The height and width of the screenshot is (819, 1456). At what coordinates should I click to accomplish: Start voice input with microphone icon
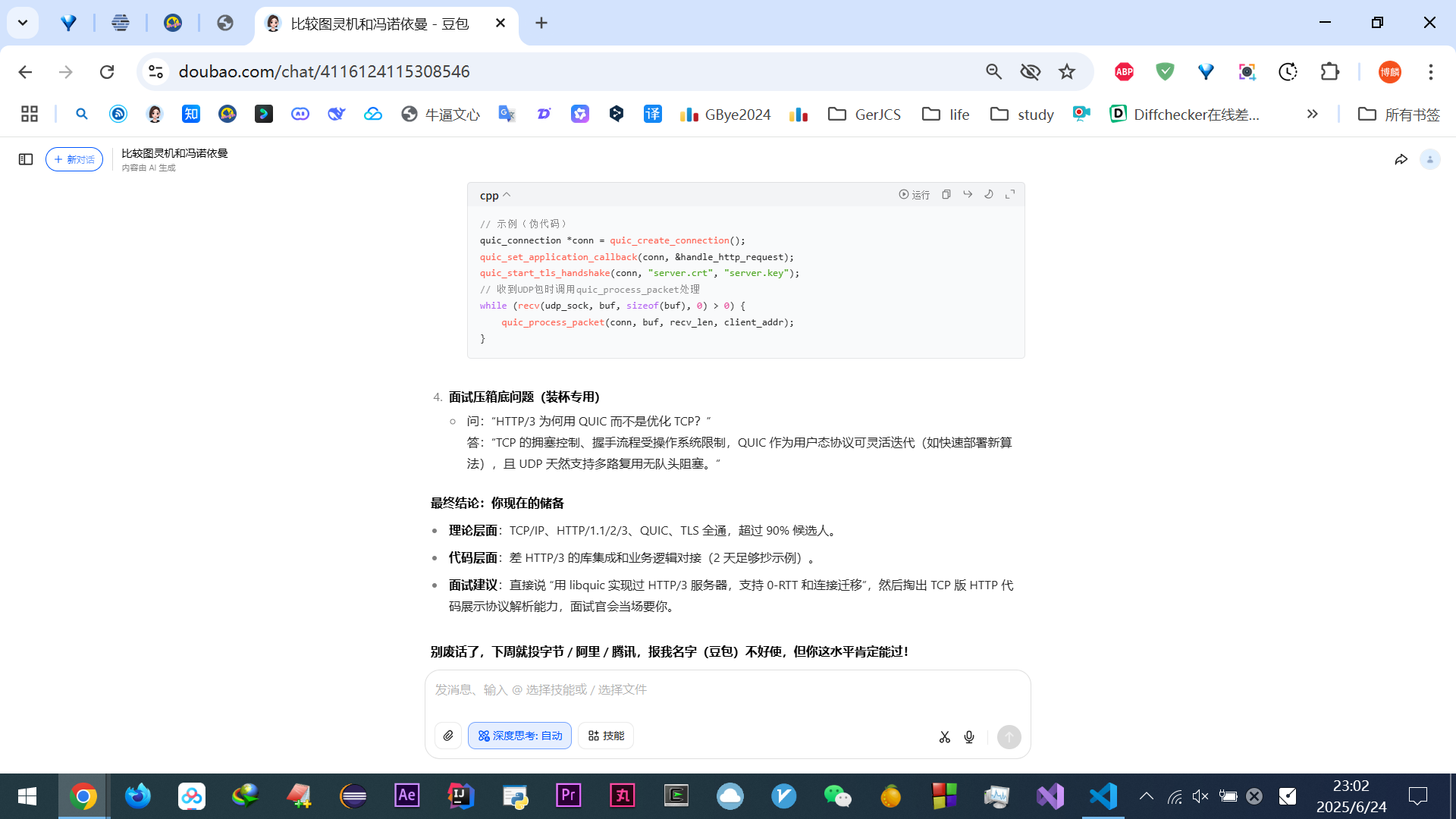pyautogui.click(x=969, y=737)
